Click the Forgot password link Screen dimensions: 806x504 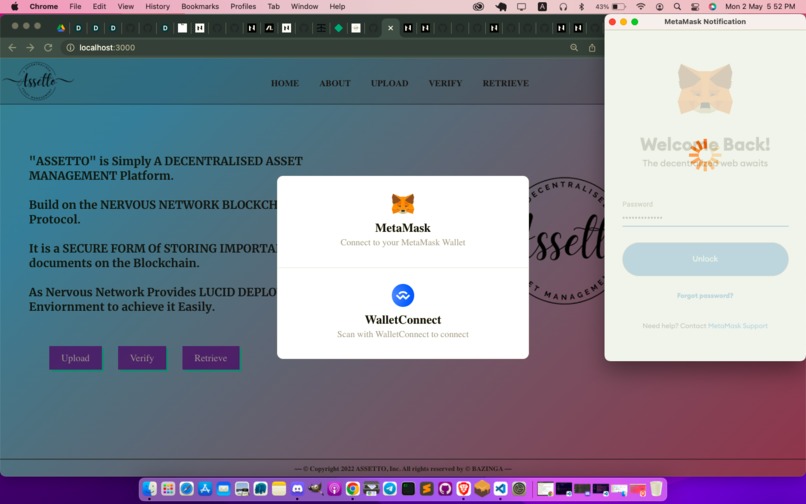click(705, 296)
